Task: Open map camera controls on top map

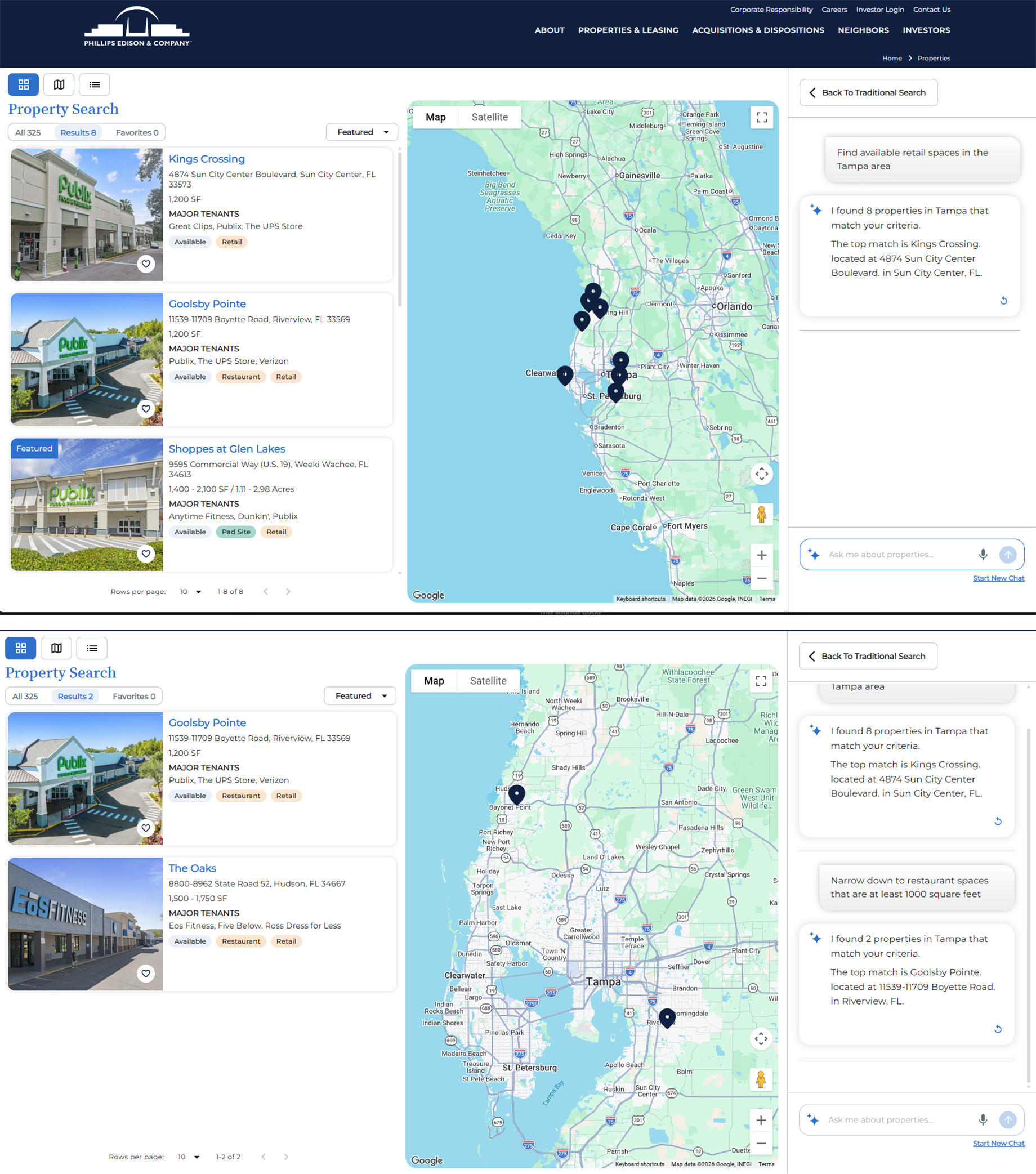Action: 761,474
